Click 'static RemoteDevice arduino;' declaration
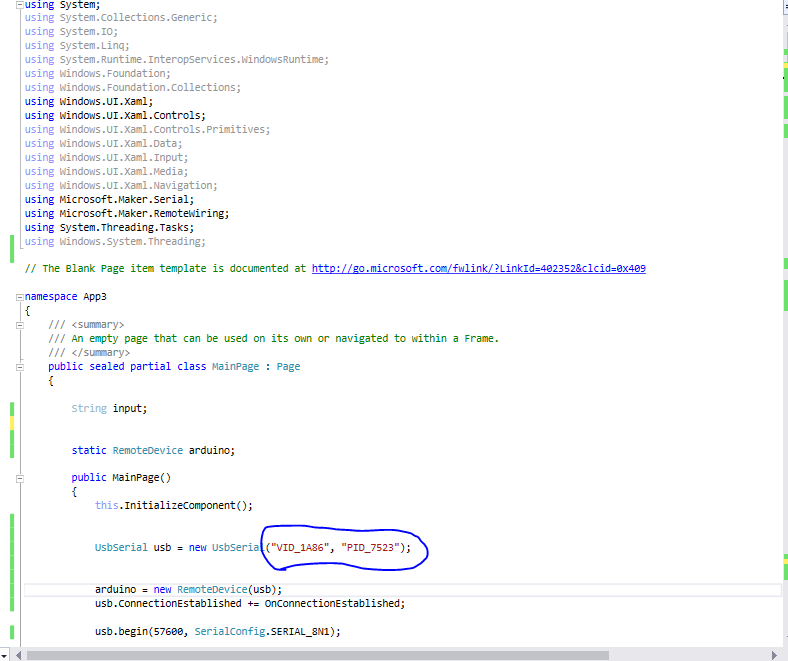 (153, 450)
